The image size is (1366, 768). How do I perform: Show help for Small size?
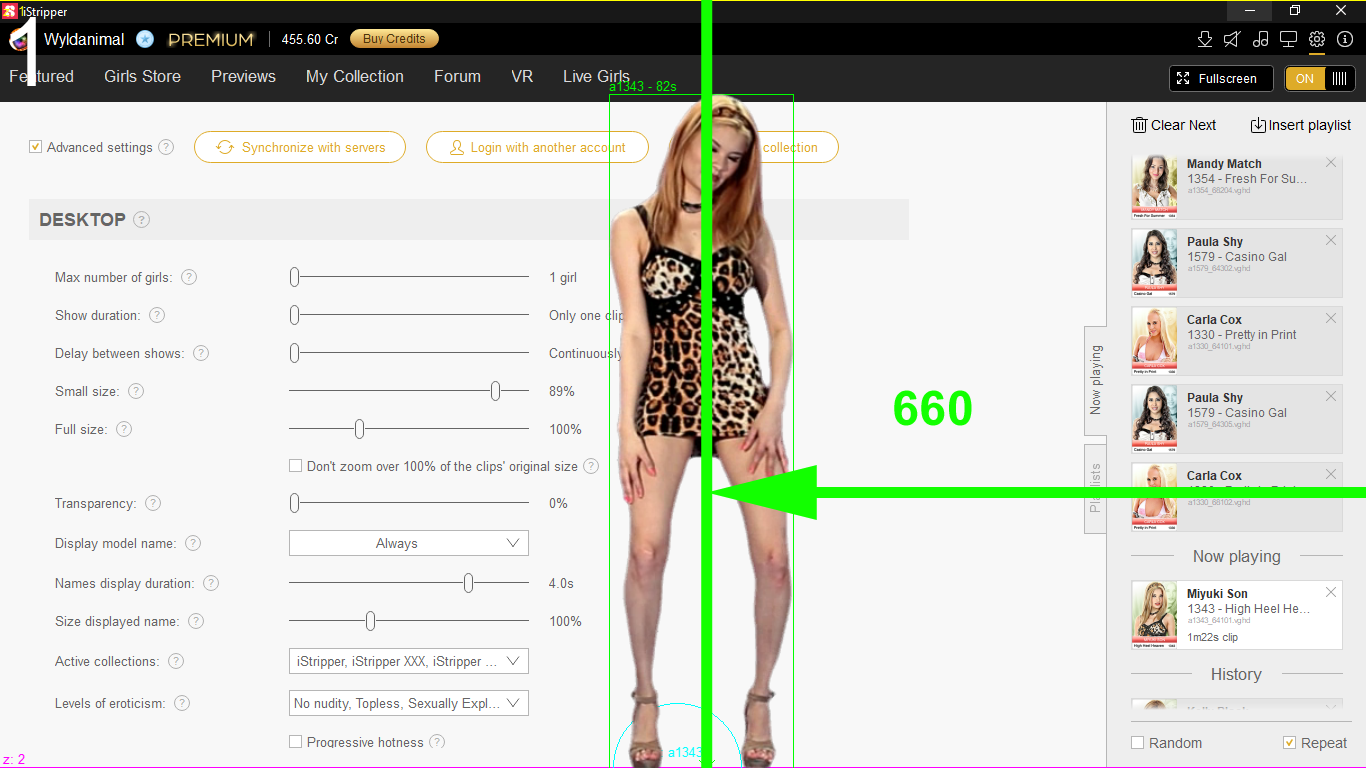coord(136,391)
